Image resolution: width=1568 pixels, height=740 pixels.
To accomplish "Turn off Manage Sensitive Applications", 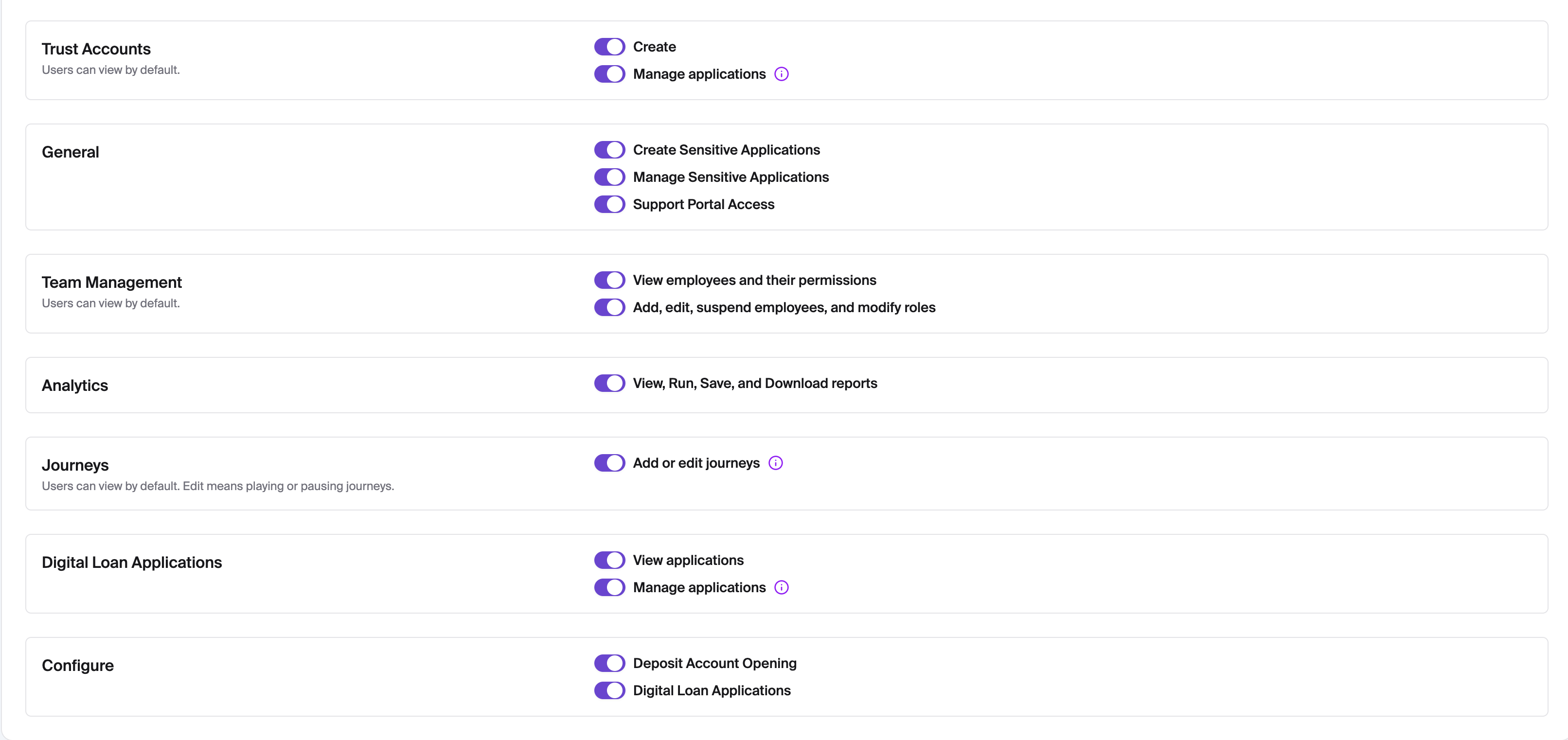I will [609, 177].
